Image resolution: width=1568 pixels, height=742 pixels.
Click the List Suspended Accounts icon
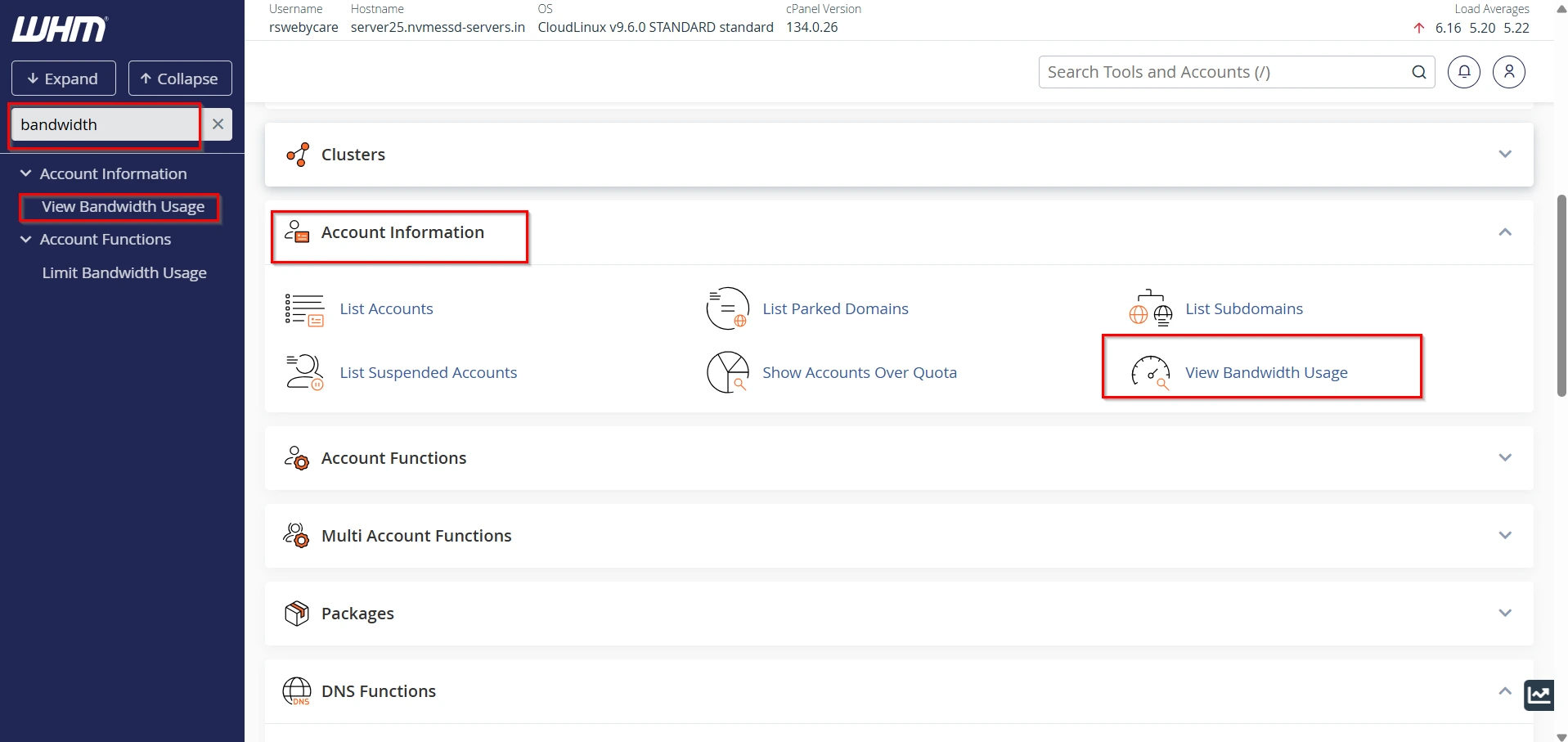(304, 372)
